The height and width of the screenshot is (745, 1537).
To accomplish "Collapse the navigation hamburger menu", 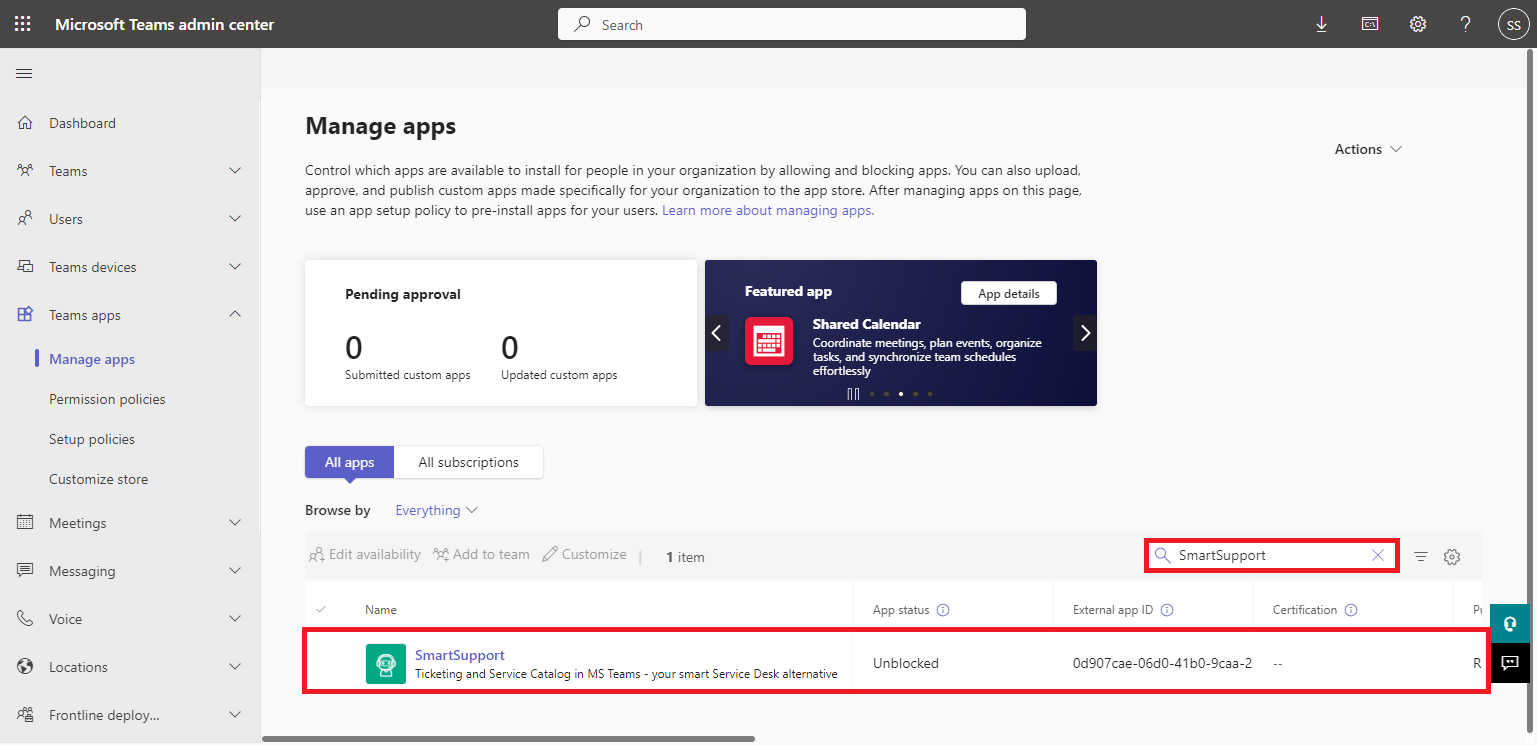I will point(24,73).
